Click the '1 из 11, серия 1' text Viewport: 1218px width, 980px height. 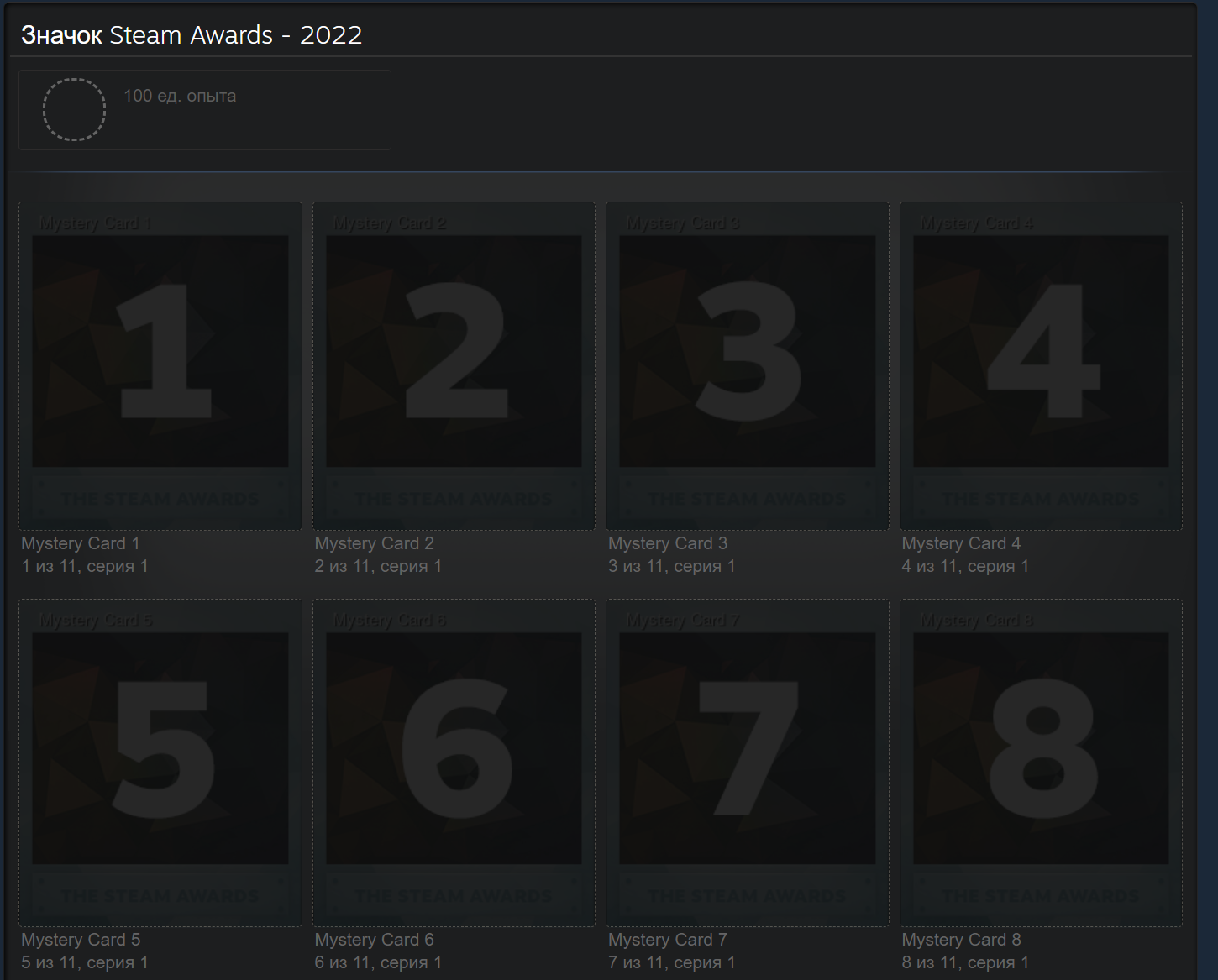tap(85, 566)
